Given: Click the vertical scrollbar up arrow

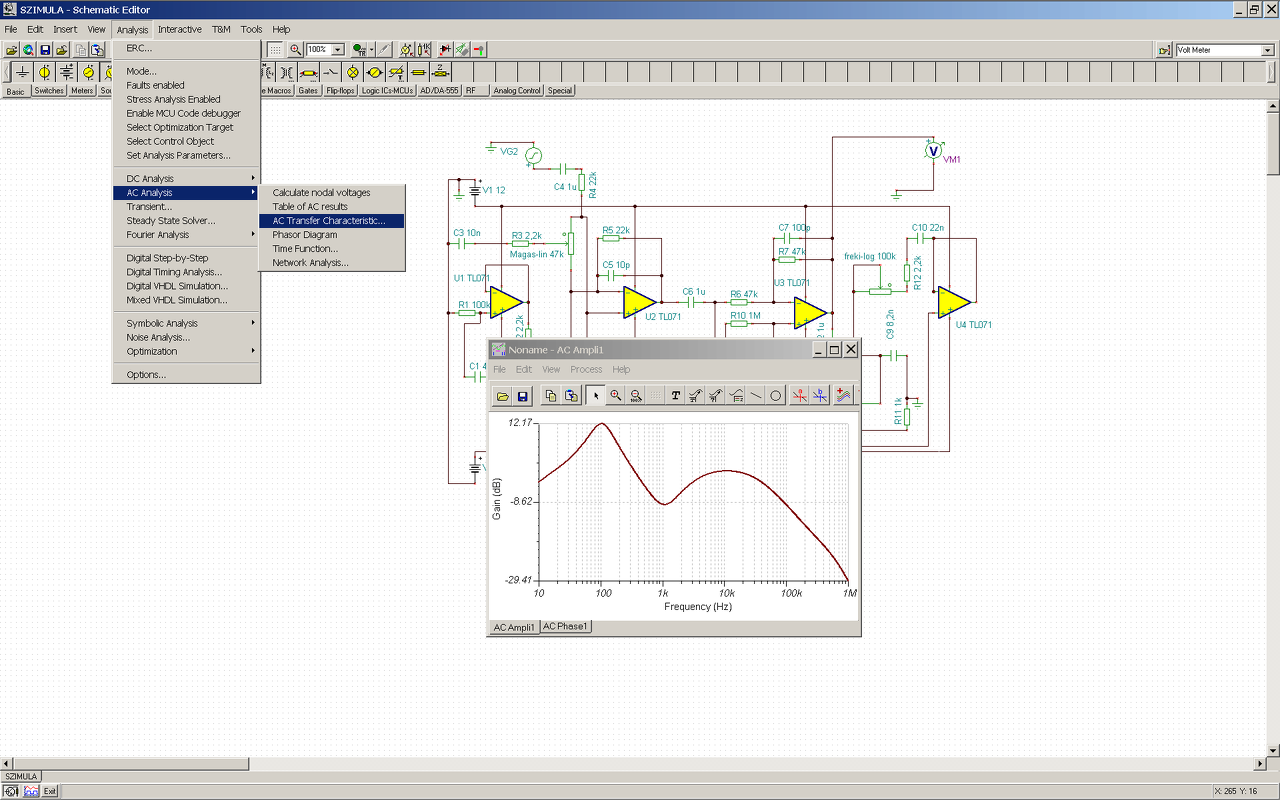Looking at the screenshot, I should [x=1273, y=107].
